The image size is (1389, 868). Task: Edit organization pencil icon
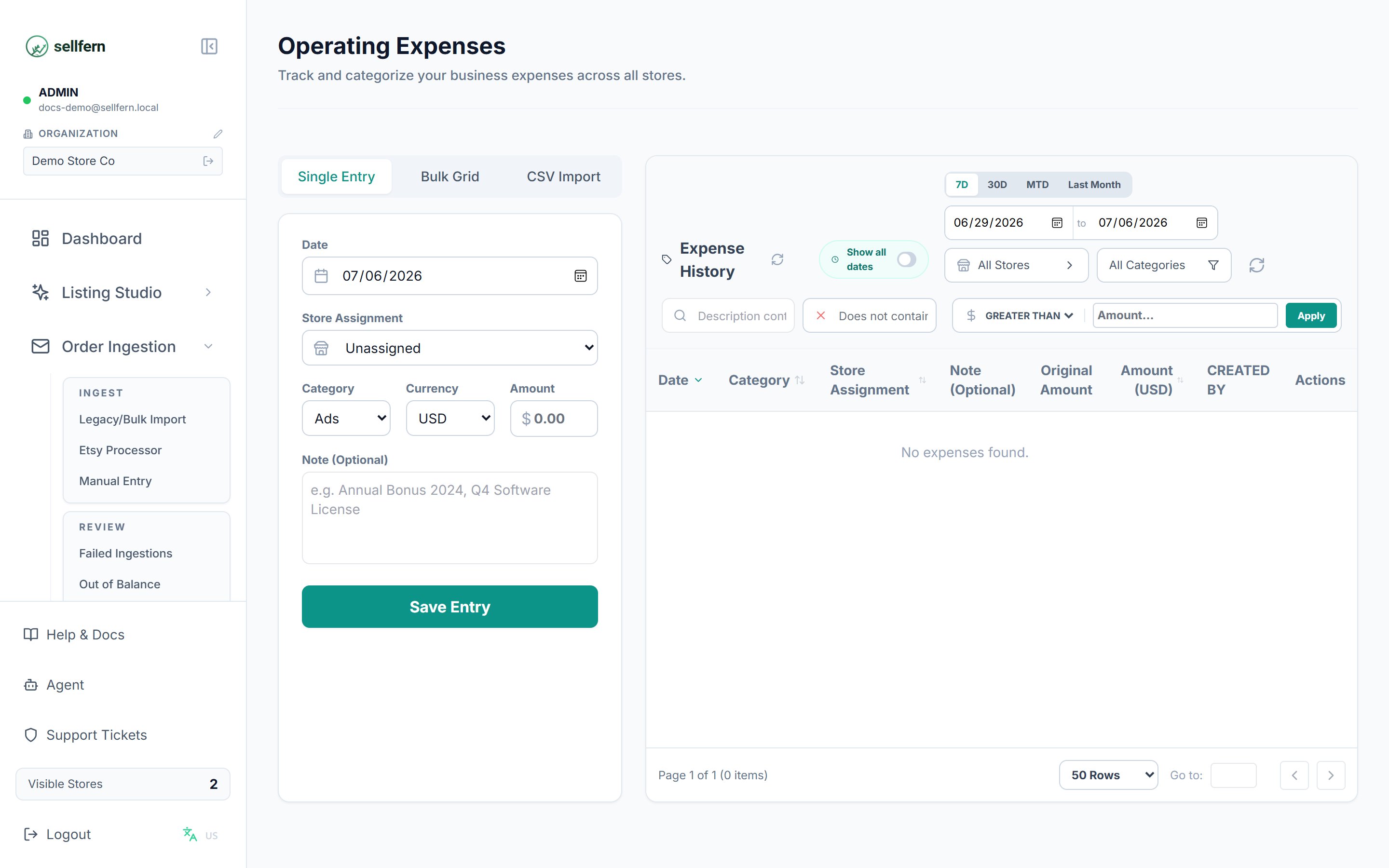(218, 134)
